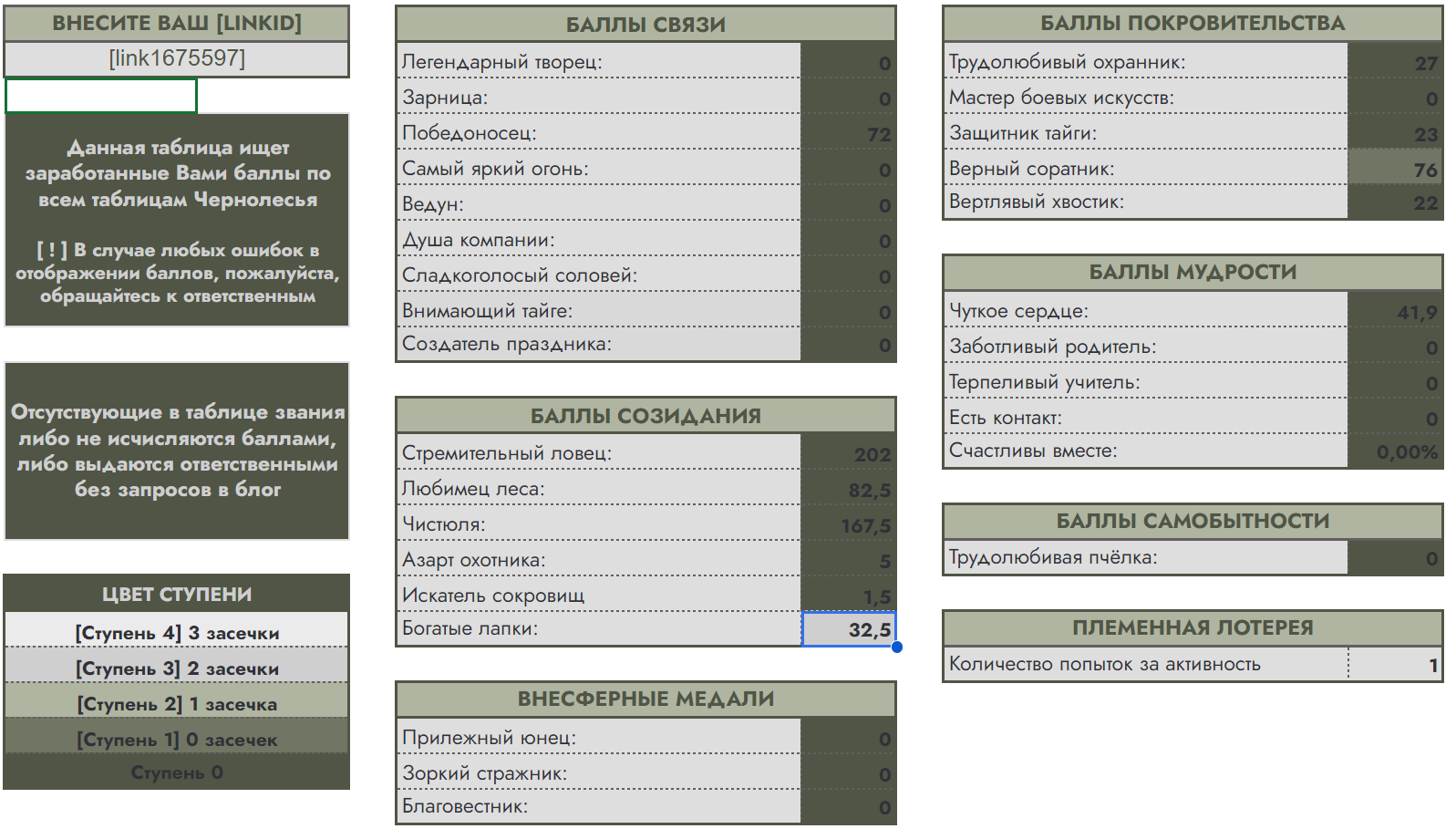Pick the [Ступень 1] 0 засечек swatch
Screen dimensions: 1456x829
pyautogui.click(x=176, y=739)
